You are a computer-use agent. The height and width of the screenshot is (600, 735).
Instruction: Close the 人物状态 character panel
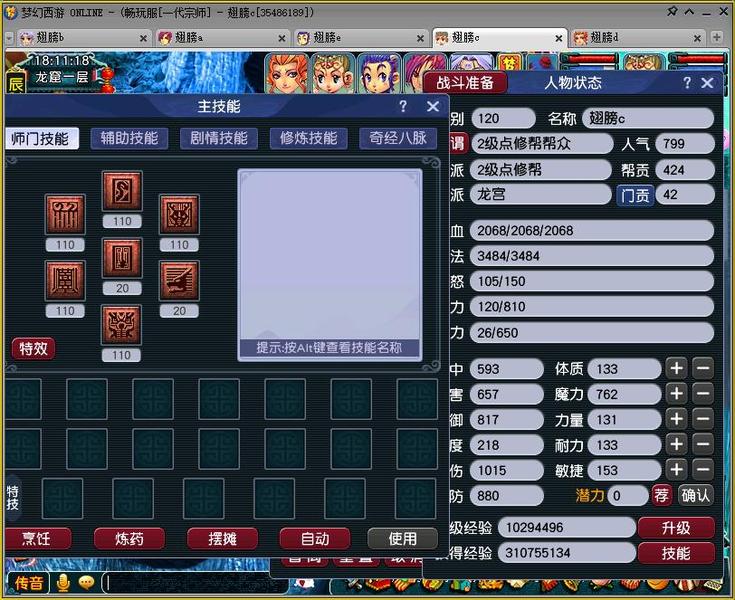click(707, 83)
